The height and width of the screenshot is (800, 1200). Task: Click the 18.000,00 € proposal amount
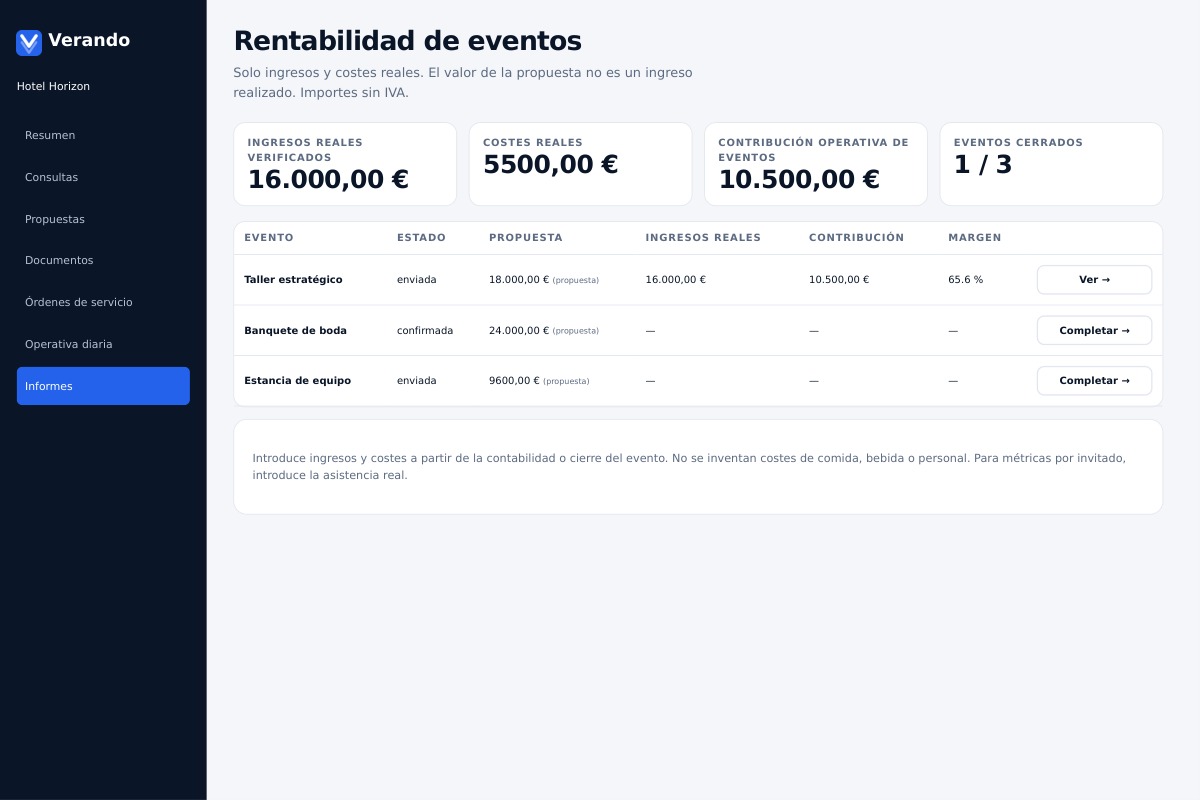(519, 280)
